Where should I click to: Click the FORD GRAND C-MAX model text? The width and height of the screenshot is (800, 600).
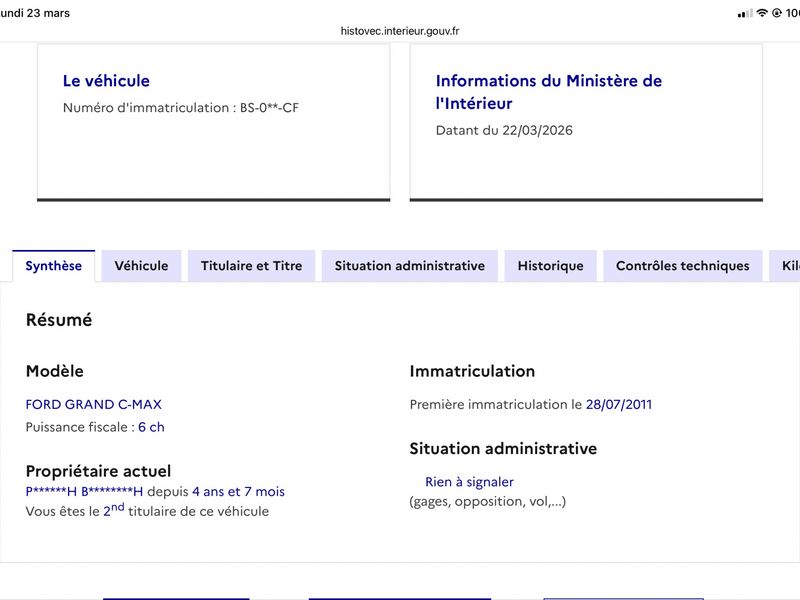pos(94,405)
